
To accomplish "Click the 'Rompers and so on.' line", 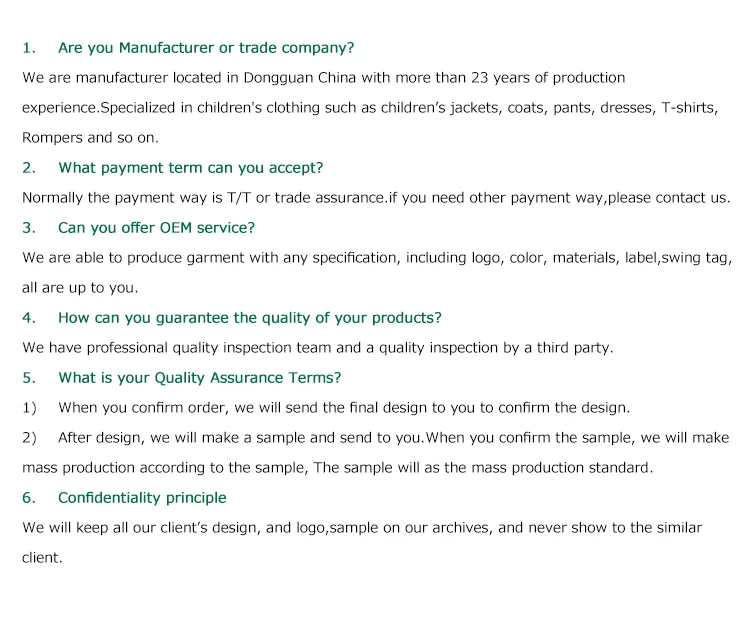I will [x=90, y=138].
